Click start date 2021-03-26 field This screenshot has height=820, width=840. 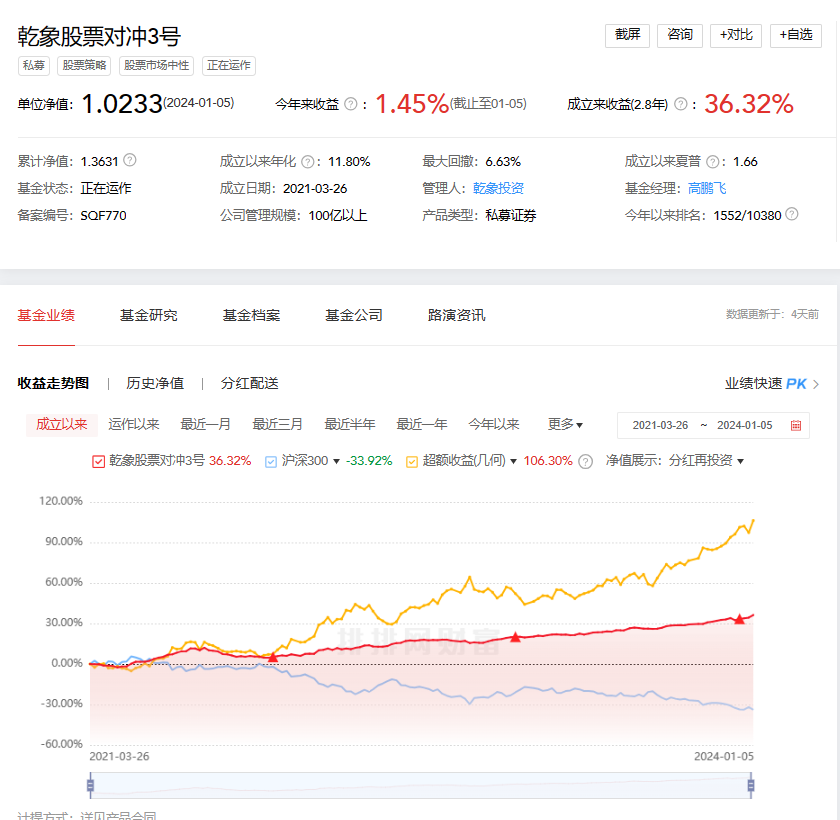(660, 425)
